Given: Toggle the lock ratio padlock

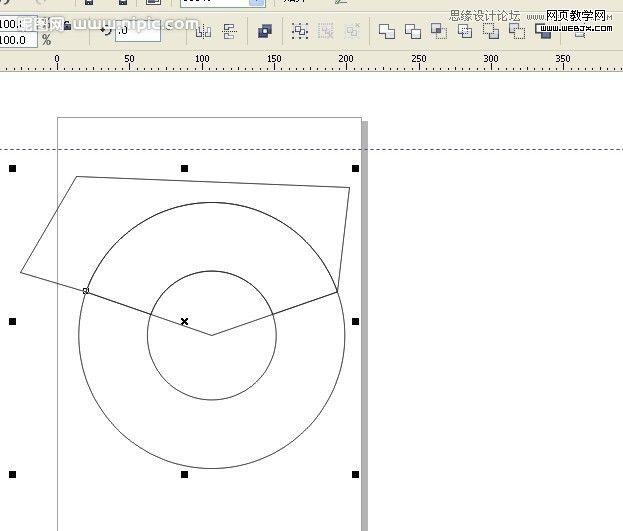Looking at the screenshot, I should coord(68,25).
